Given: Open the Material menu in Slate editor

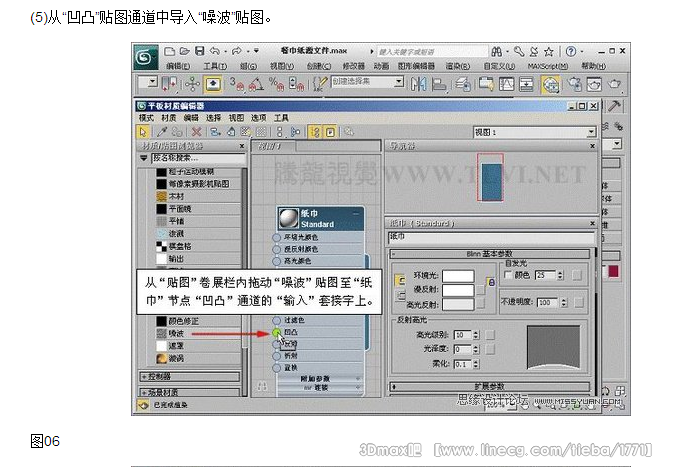Looking at the screenshot, I should tap(169, 118).
